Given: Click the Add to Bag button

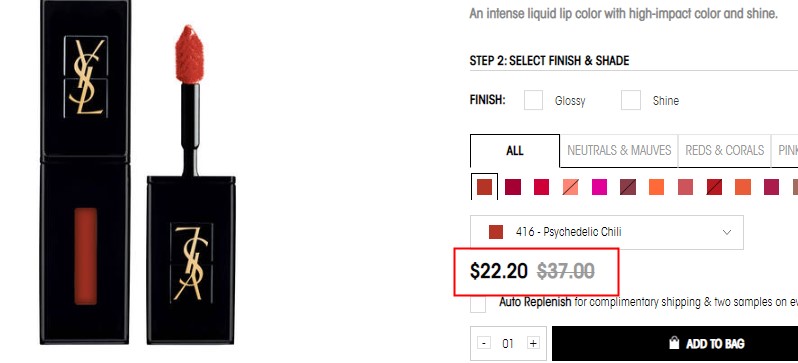Looking at the screenshot, I should [x=675, y=344].
